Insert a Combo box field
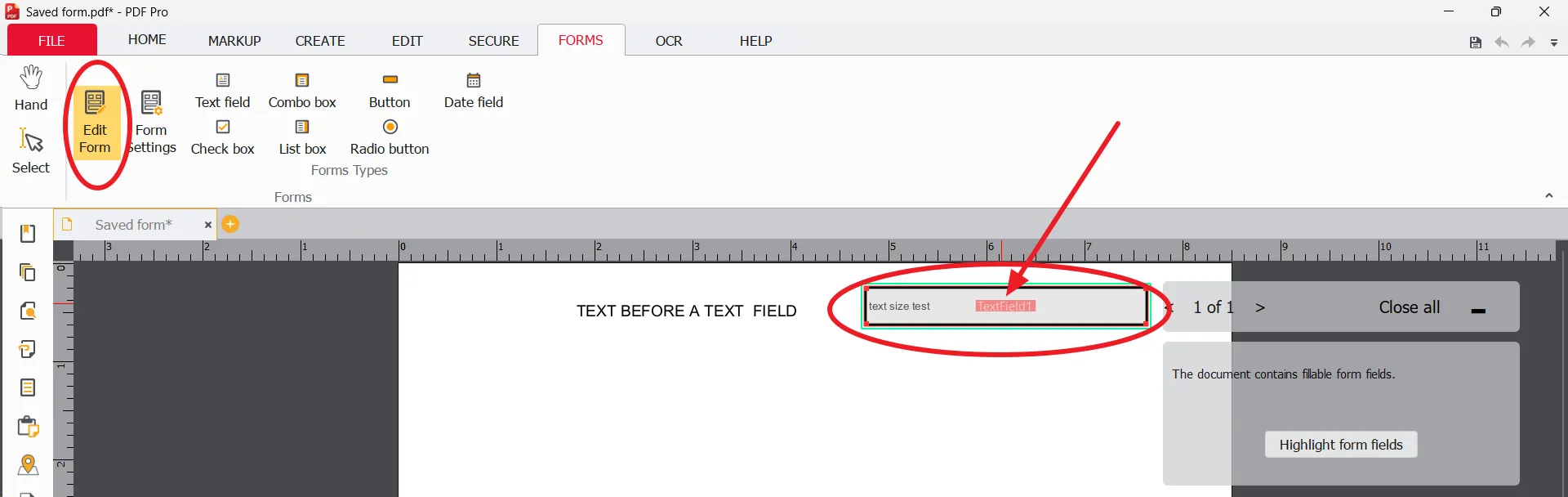The height and width of the screenshot is (497, 1568). point(302,91)
